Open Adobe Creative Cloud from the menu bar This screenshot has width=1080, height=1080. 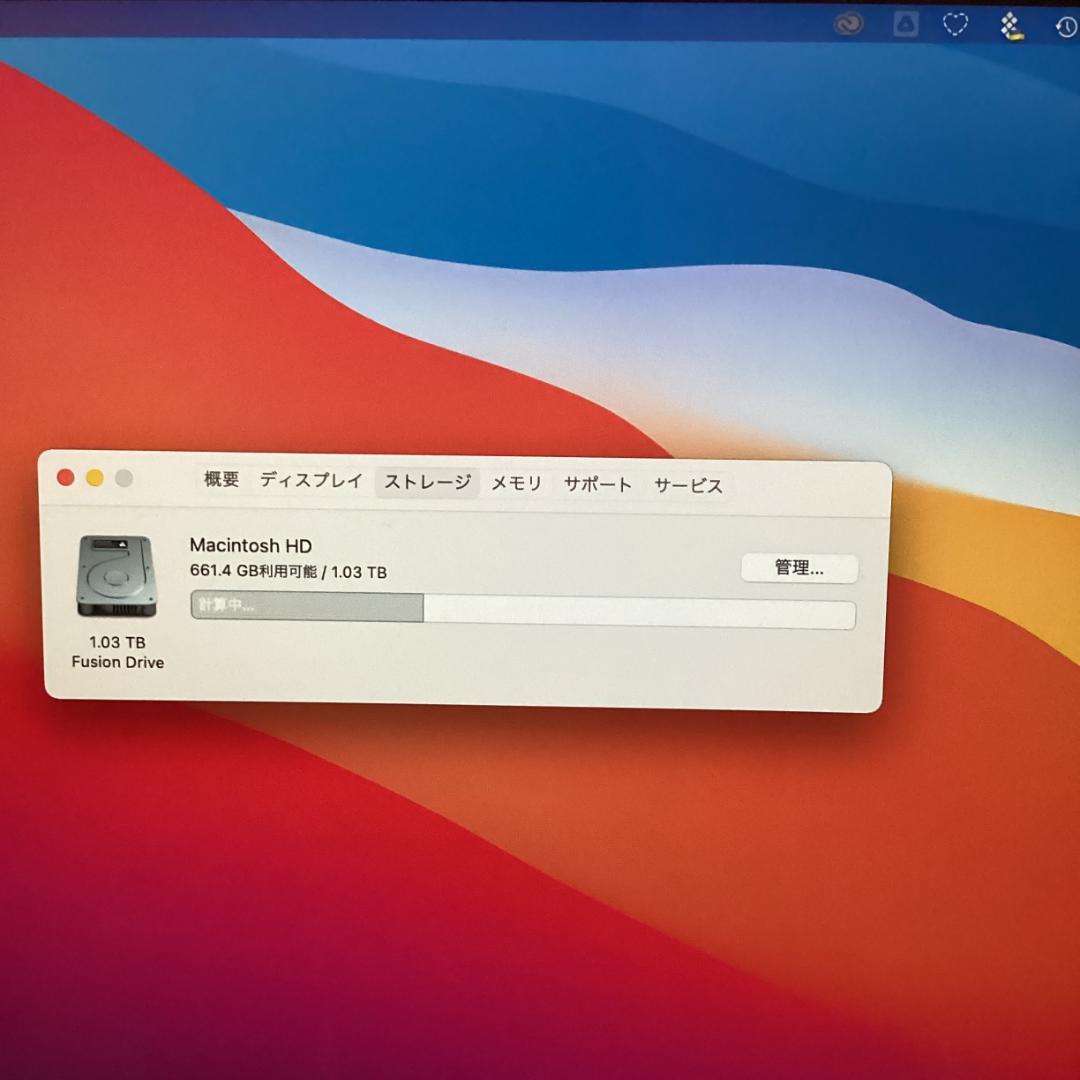pyautogui.click(x=849, y=24)
